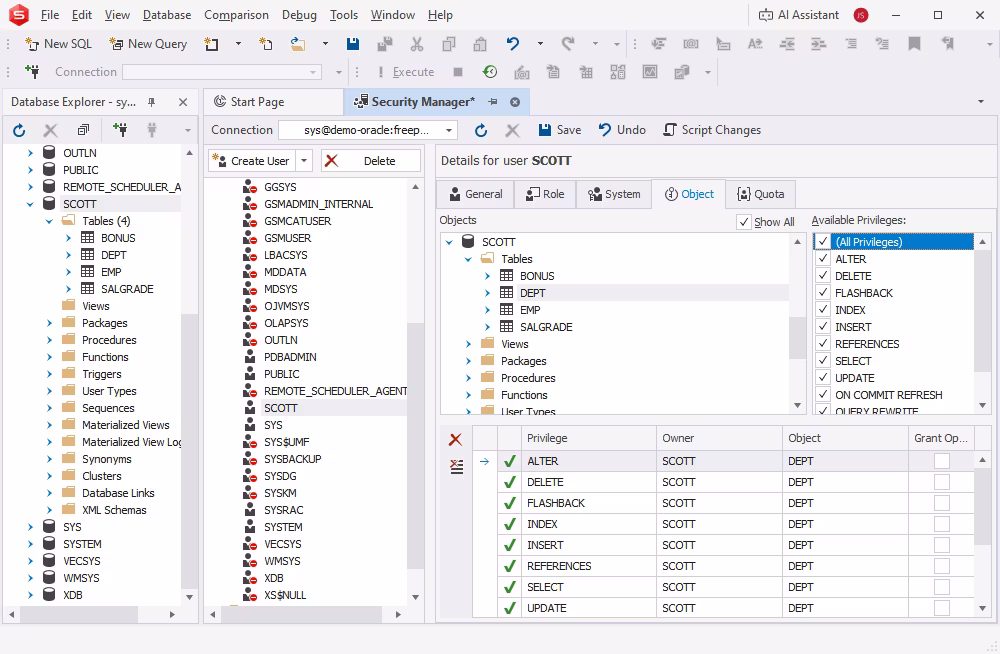This screenshot has width=1000, height=654.
Task: Close the Security Manager tab
Action: coord(515,102)
